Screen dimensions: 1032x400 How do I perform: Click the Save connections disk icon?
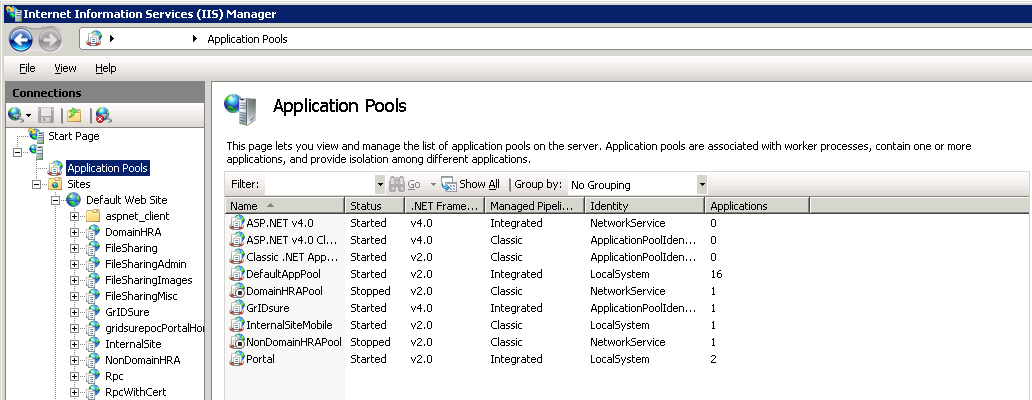[x=46, y=116]
